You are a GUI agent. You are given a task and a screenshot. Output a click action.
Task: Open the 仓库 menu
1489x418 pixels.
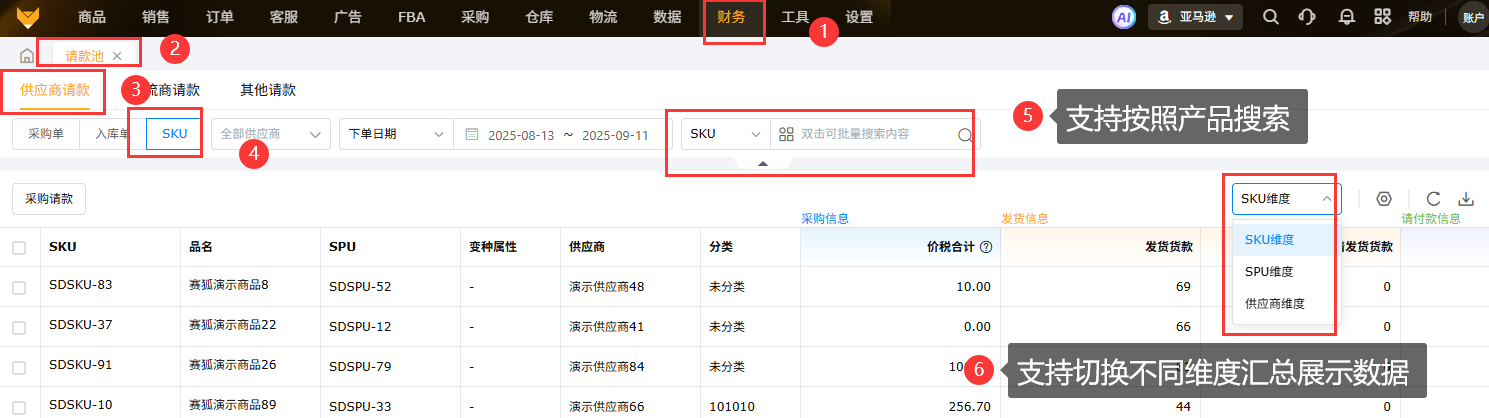[x=539, y=17]
